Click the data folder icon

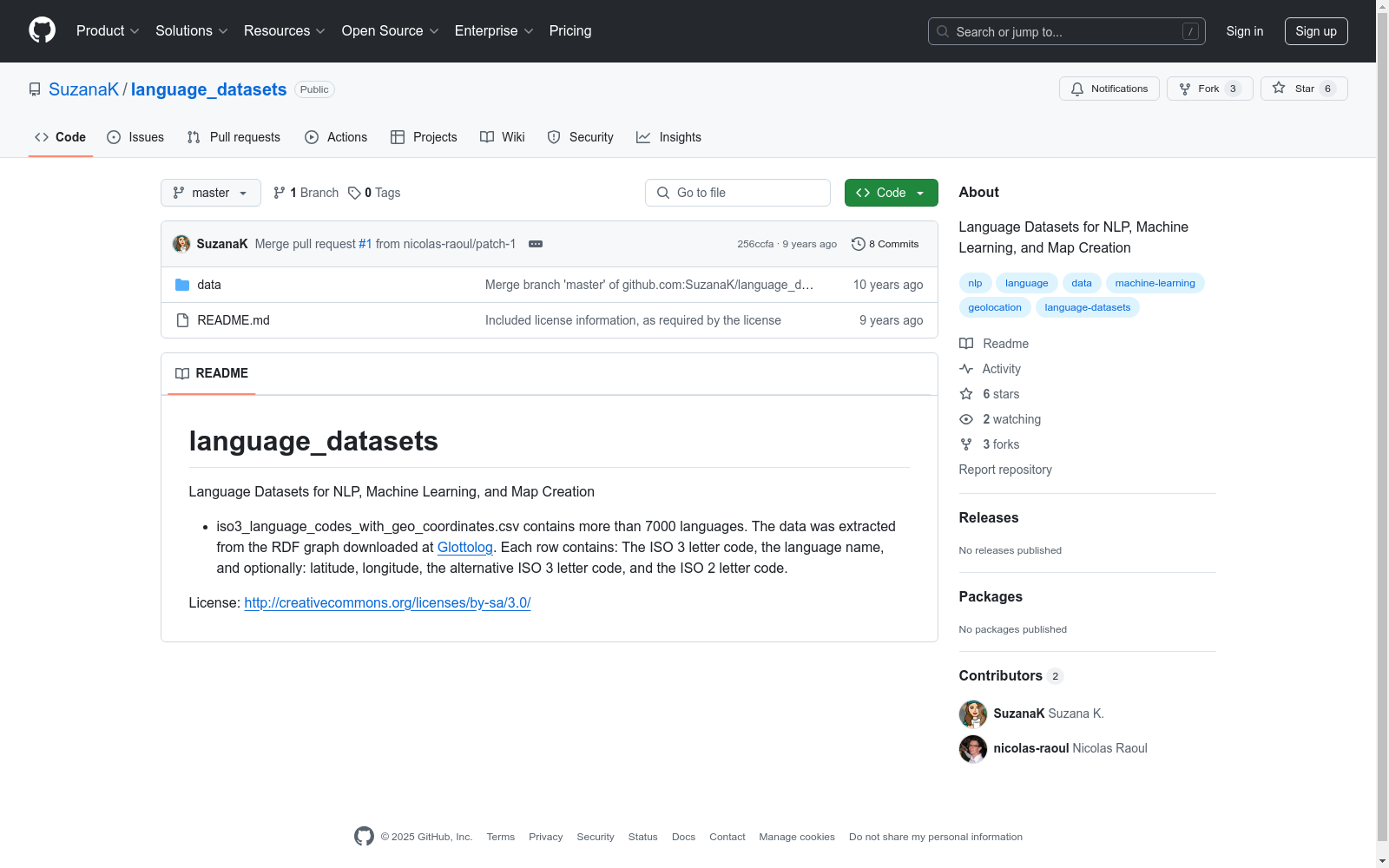[182, 285]
